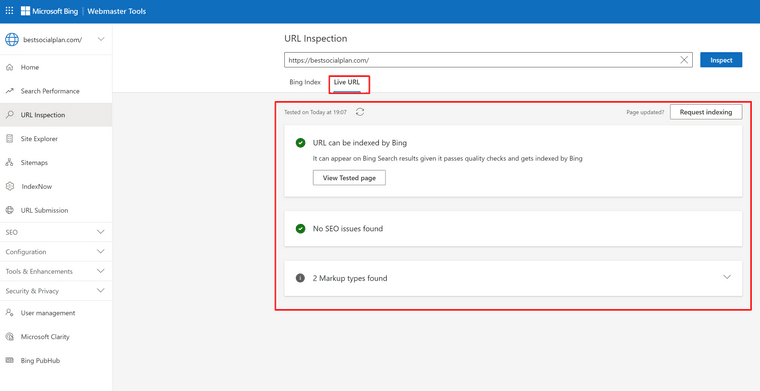Switch to the Bing Index tab
This screenshot has width=760, height=391.
pos(305,82)
